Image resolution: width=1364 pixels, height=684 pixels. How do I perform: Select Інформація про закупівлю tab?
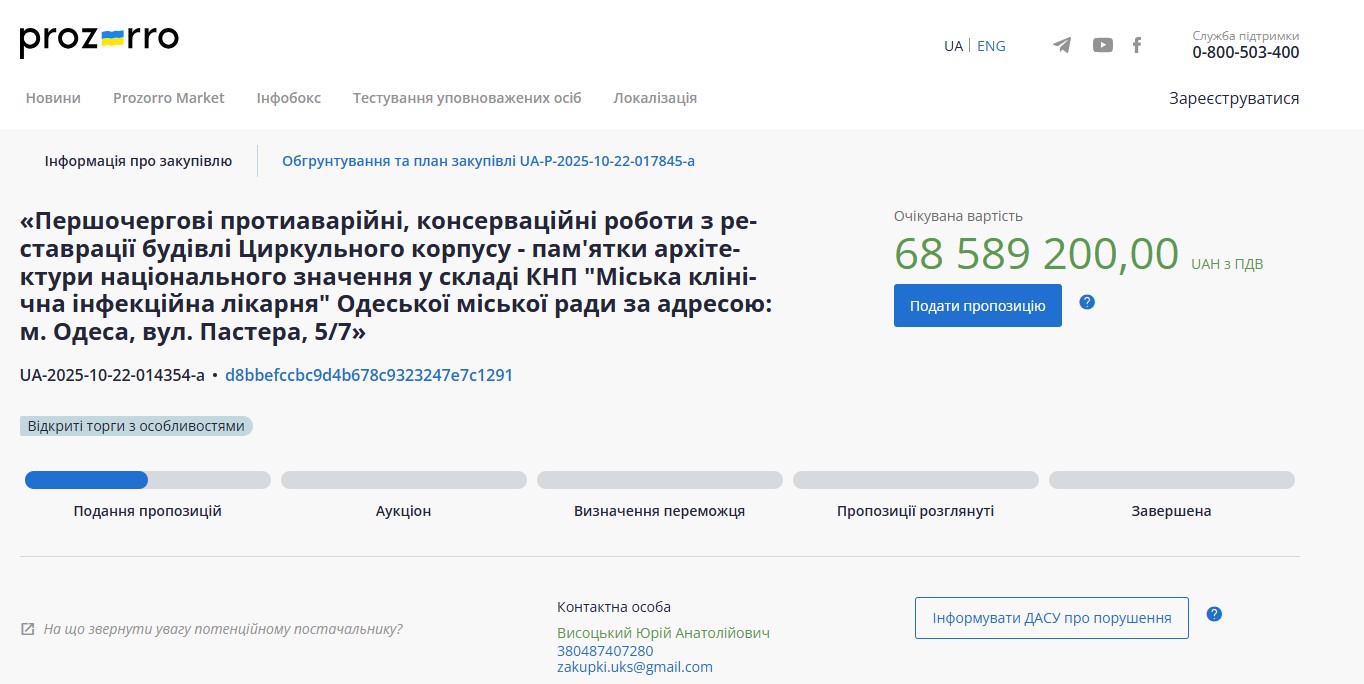pyautogui.click(x=138, y=161)
